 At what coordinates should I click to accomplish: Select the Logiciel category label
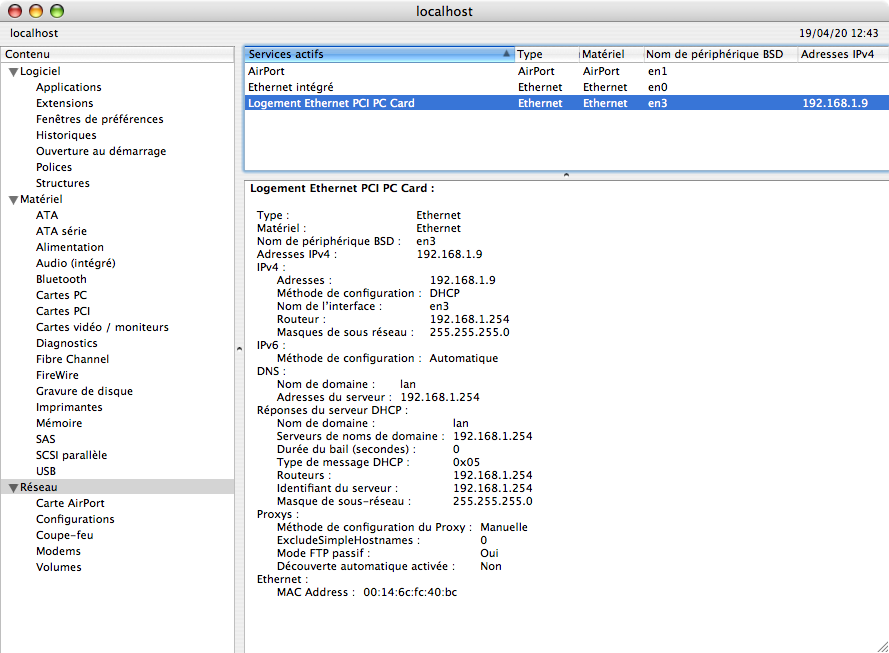40,71
